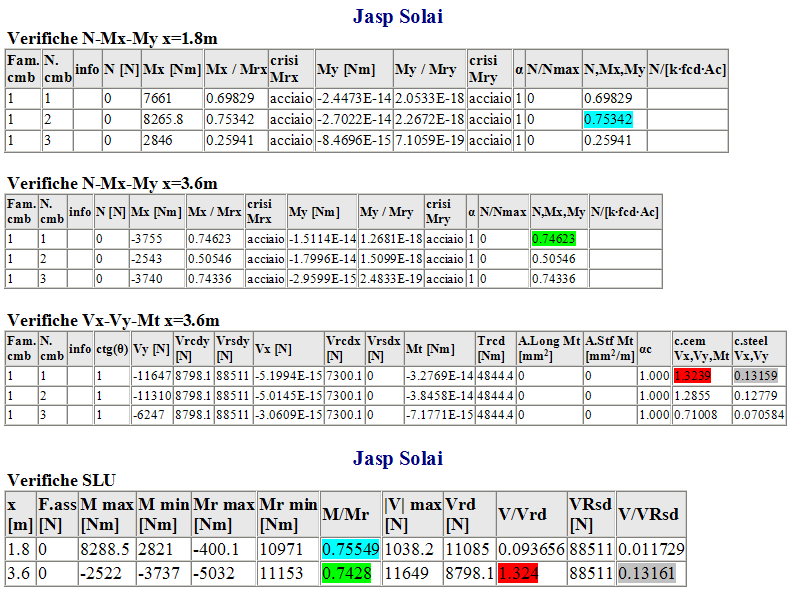Screen dimensions: 792x594
Task: Click Mx value -3740
Action: [146, 279]
